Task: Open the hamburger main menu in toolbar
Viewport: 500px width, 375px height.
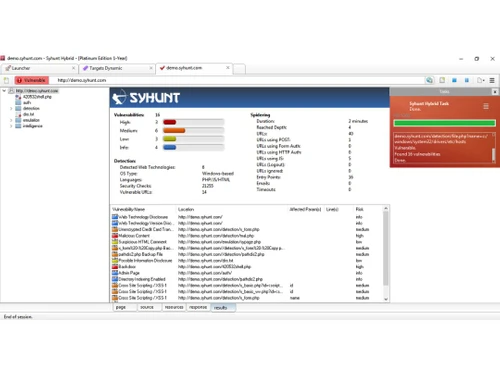Action: [x=492, y=80]
